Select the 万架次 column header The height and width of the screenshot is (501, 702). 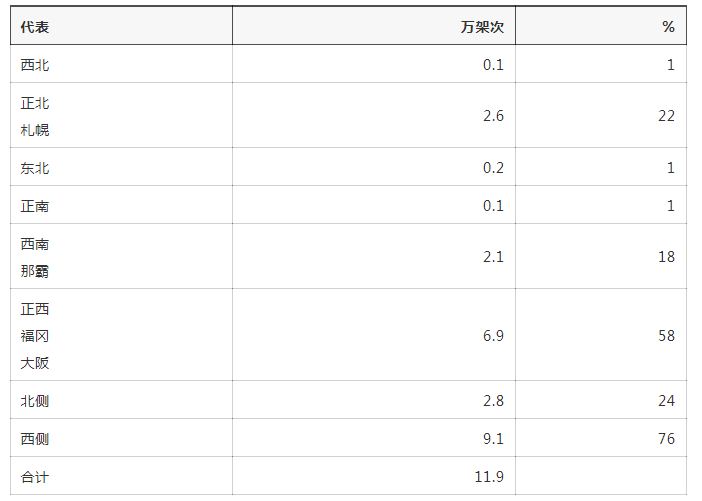pyautogui.click(x=482, y=27)
